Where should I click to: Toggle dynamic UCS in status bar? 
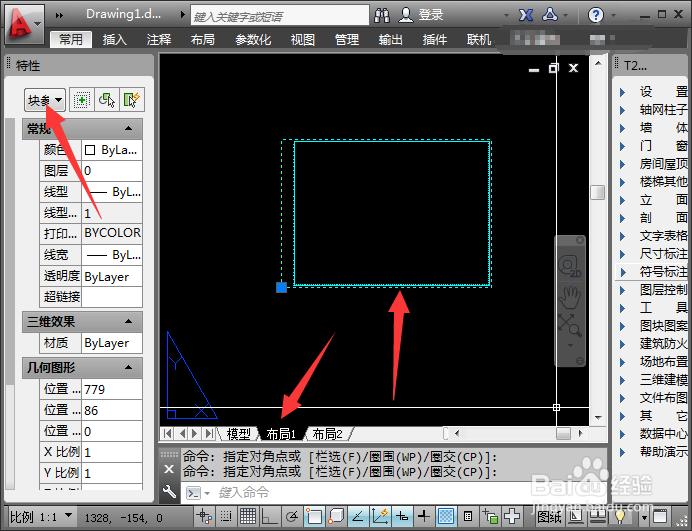click(x=380, y=516)
